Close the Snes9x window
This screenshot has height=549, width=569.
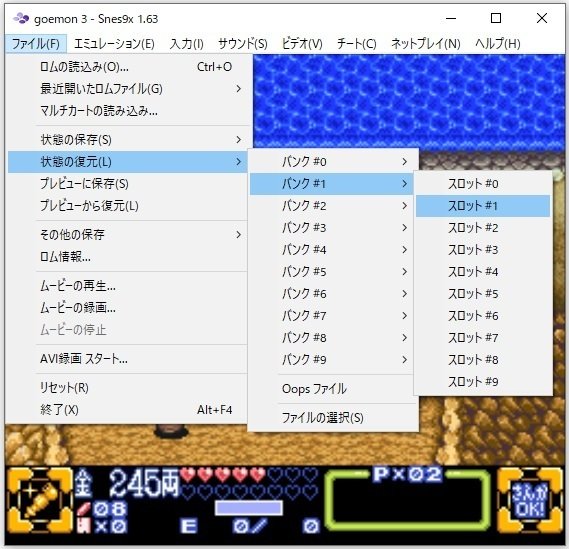(542, 18)
